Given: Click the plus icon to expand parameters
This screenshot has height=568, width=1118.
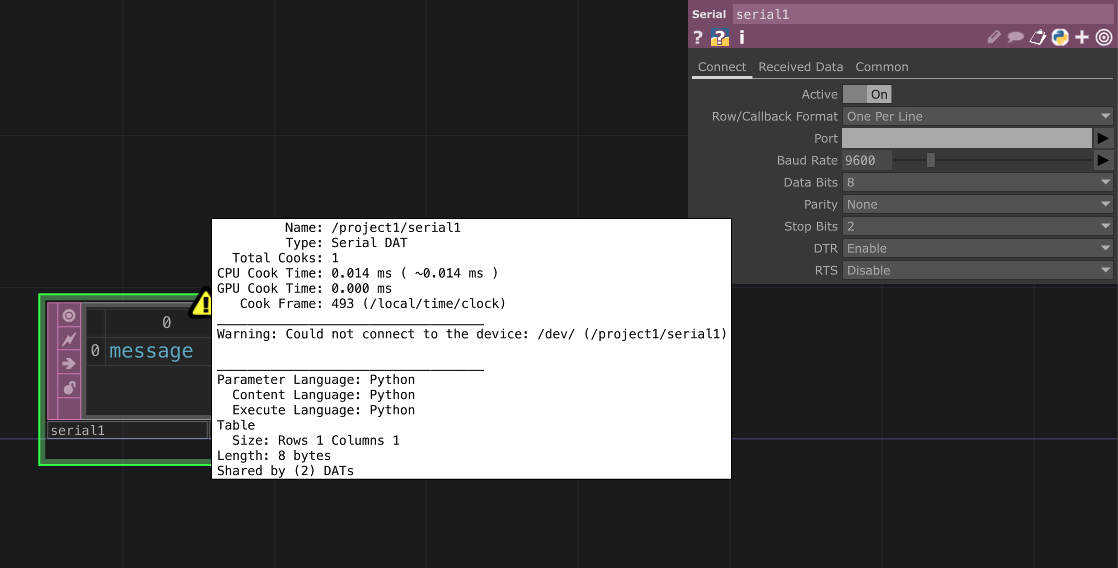Looking at the screenshot, I should coord(1082,37).
